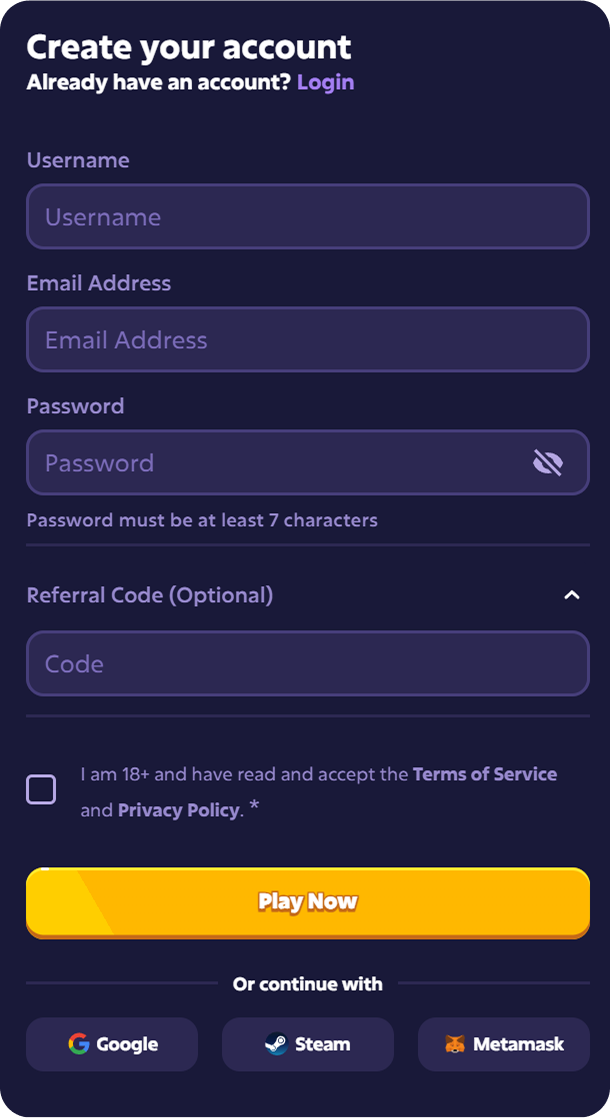This screenshot has width=610, height=1118.
Task: Focus the Email Address input field
Action: [x=308, y=339]
